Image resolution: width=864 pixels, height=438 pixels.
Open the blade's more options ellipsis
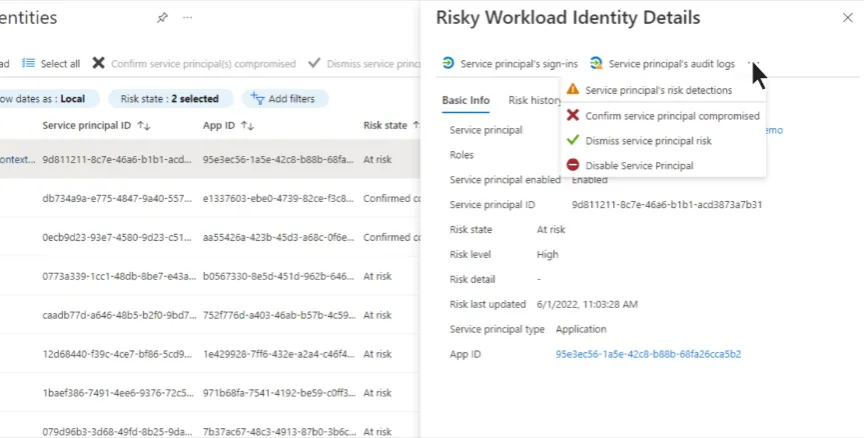(187, 18)
